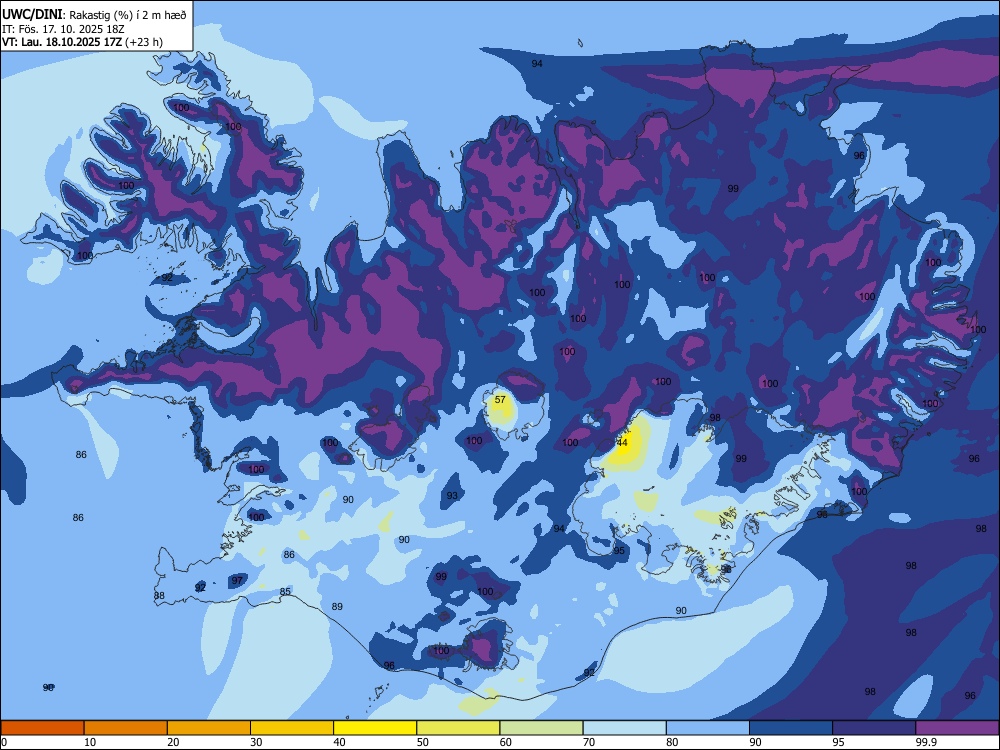Screen dimensions: 1000x750
Task: Click the pale yellow 50–60 legend swatch
Action: click(x=458, y=728)
